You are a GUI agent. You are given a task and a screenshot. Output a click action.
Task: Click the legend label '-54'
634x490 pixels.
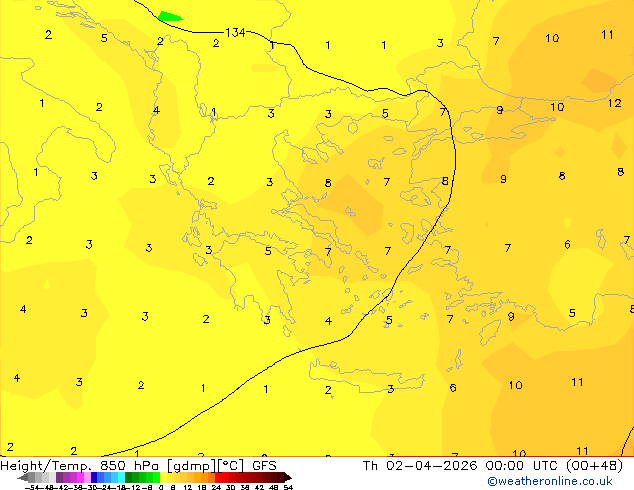pos(32,488)
